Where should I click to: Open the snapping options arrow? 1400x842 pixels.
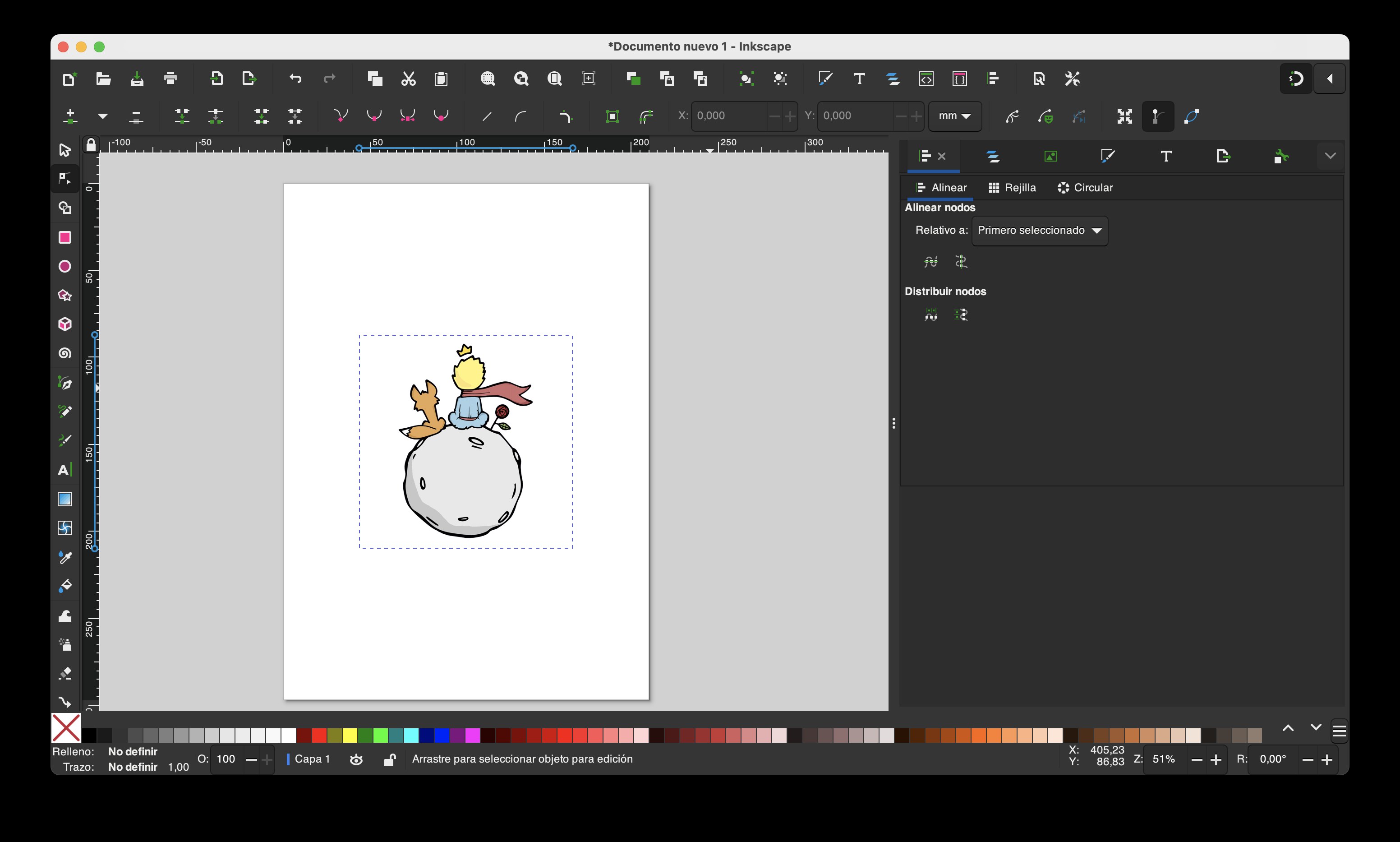(1330, 79)
